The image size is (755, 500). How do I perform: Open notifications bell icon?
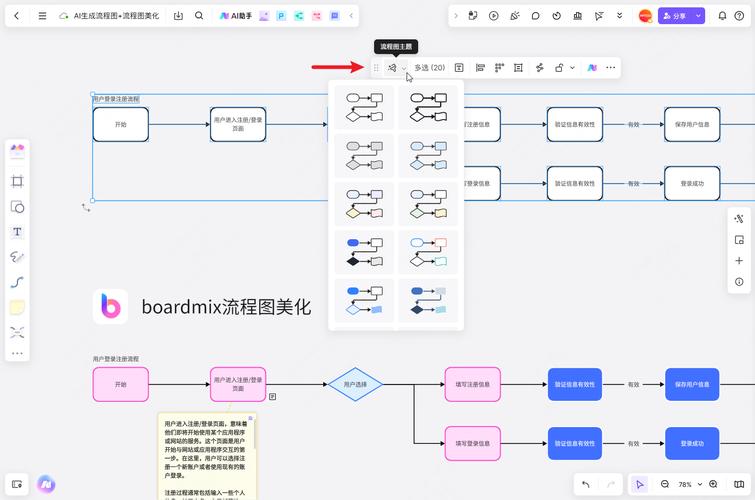coord(722,16)
